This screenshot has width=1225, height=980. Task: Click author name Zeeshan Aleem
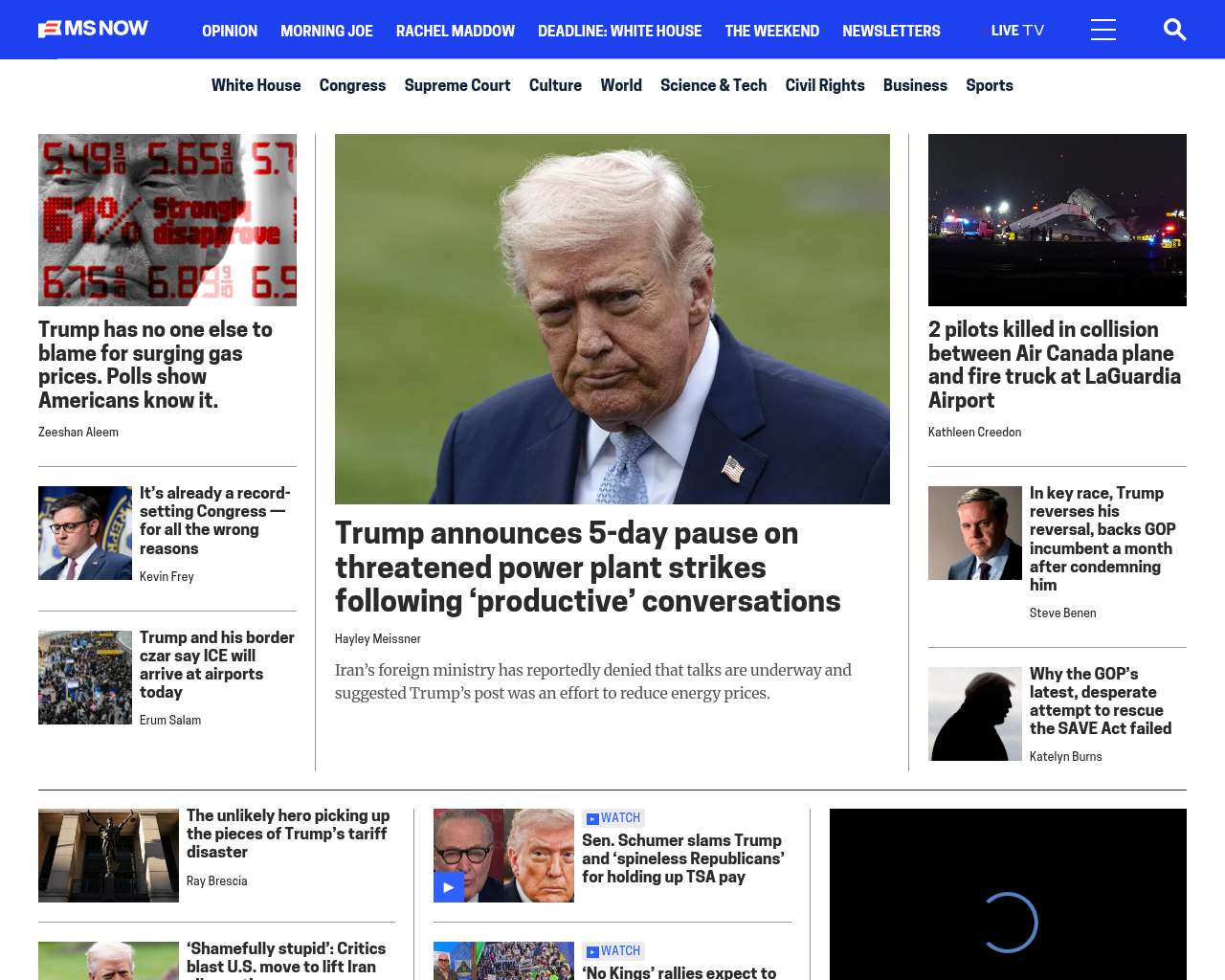(x=78, y=433)
